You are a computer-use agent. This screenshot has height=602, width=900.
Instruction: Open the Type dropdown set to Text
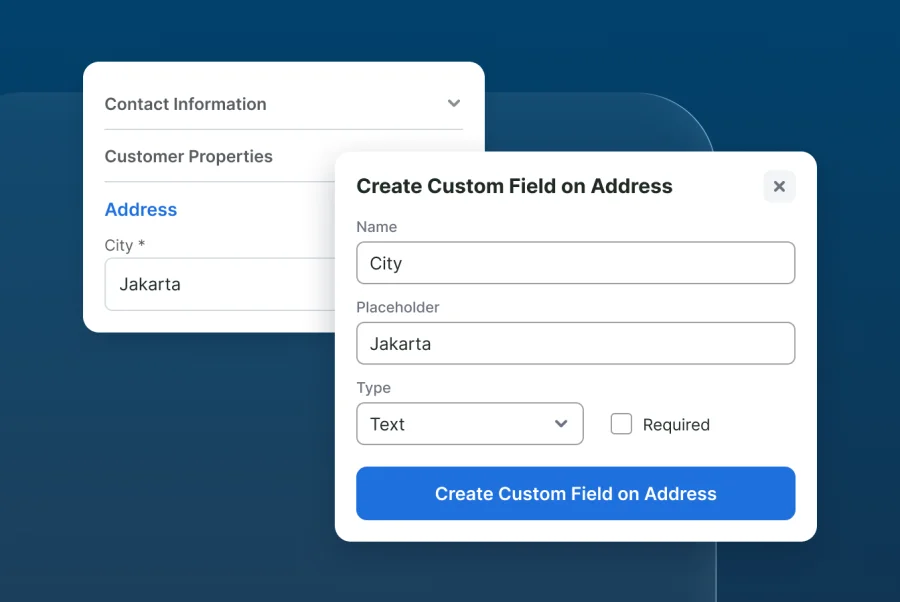470,424
